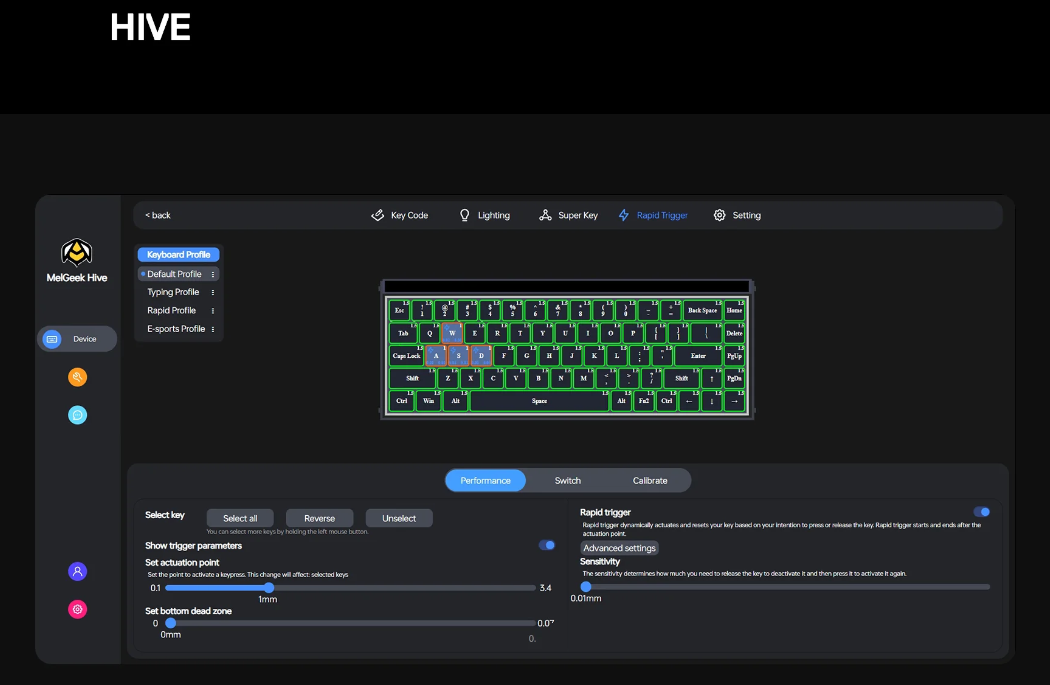Select the PgUp key on keyboard
Image resolution: width=1050 pixels, height=685 pixels.
735,356
